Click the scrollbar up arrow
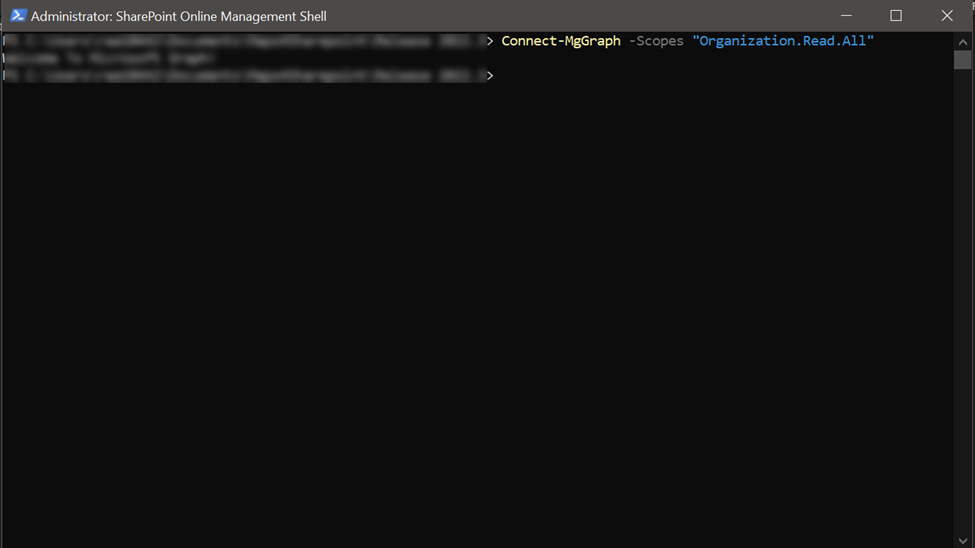This screenshot has height=548, width=975. [963, 42]
